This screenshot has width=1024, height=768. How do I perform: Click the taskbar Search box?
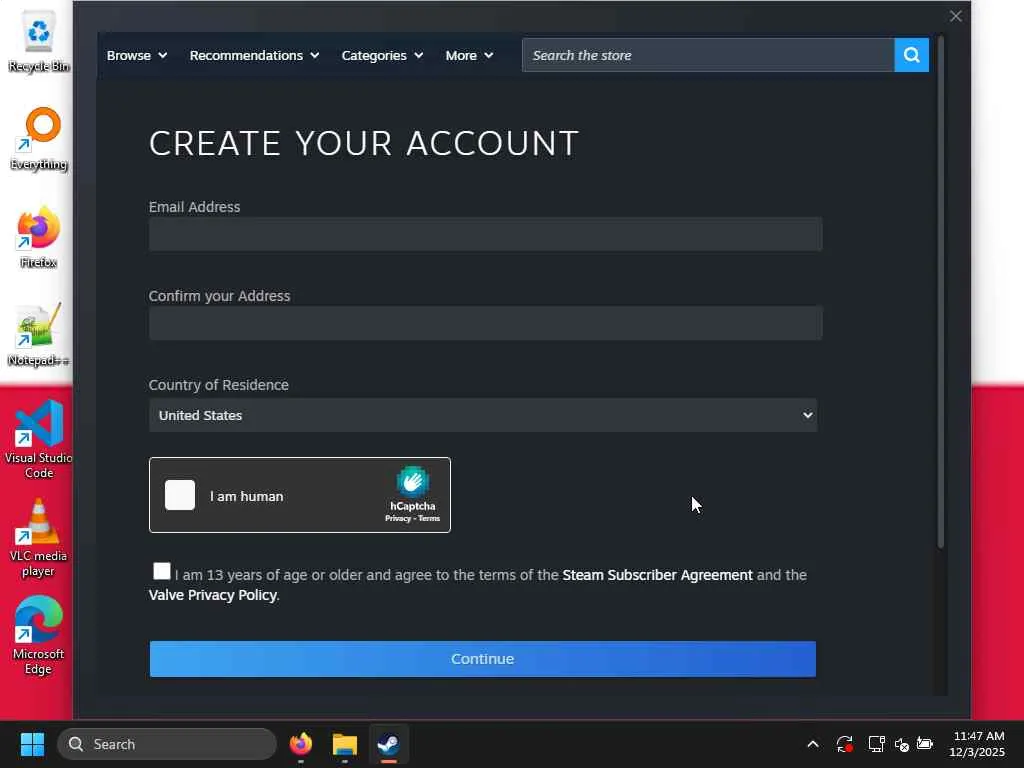pyautogui.click(x=167, y=744)
